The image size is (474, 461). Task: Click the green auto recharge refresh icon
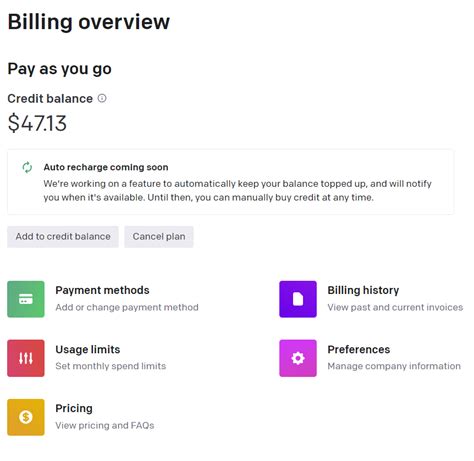point(27,167)
